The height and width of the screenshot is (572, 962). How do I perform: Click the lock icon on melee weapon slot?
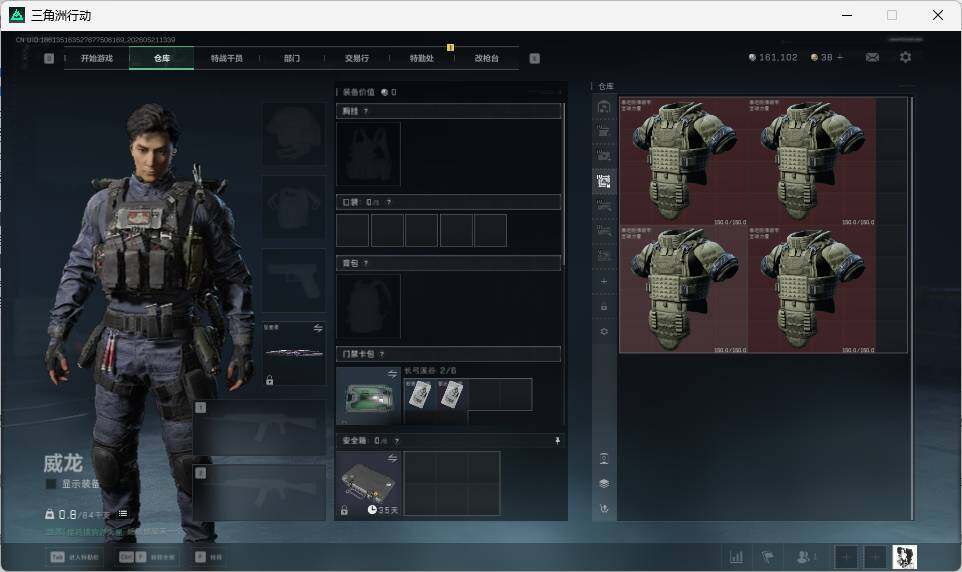[269, 381]
